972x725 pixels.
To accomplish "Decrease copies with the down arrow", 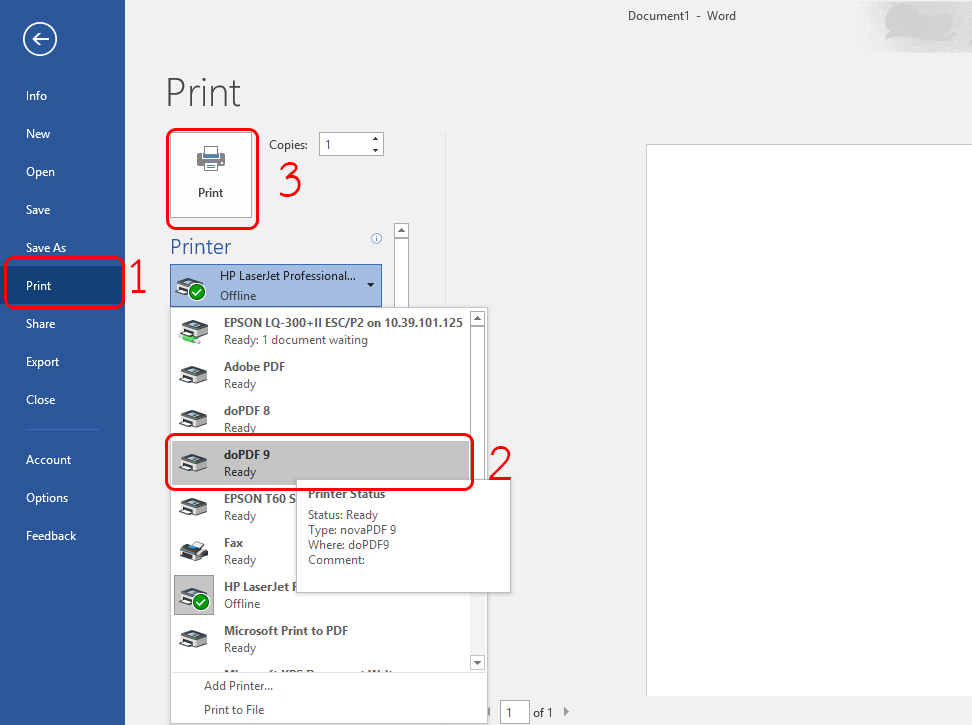I will [x=375, y=150].
